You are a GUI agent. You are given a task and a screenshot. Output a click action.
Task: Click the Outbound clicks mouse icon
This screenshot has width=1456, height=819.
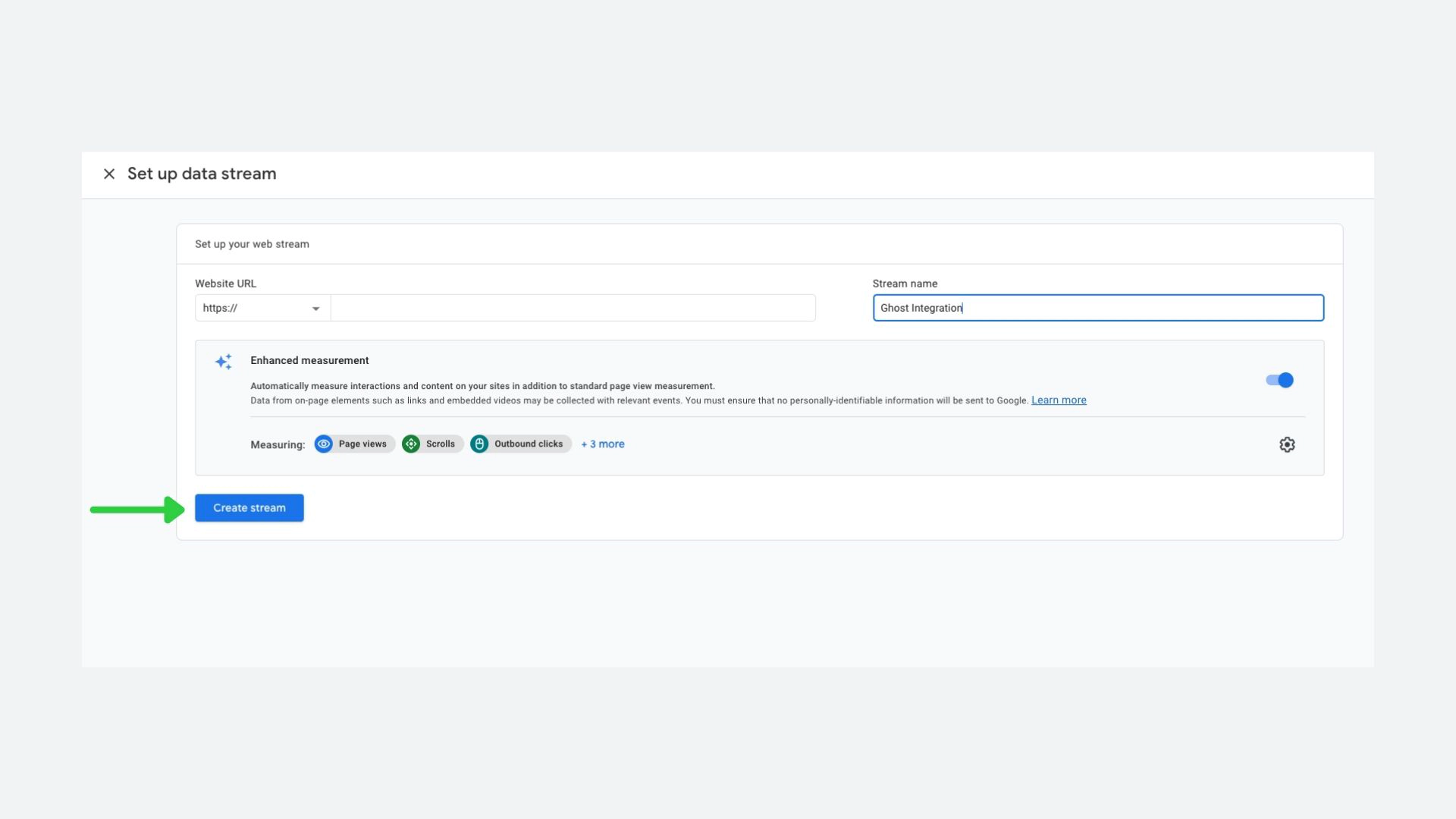click(x=479, y=444)
